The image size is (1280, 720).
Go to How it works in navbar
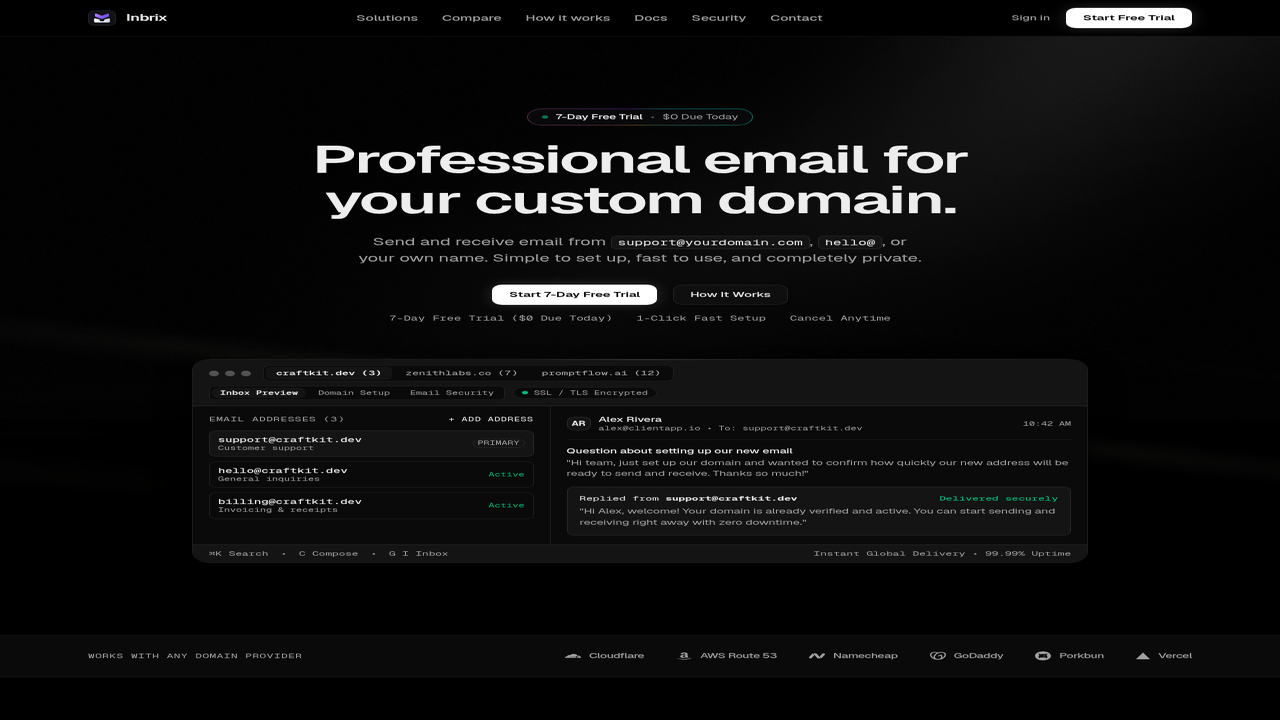point(568,18)
